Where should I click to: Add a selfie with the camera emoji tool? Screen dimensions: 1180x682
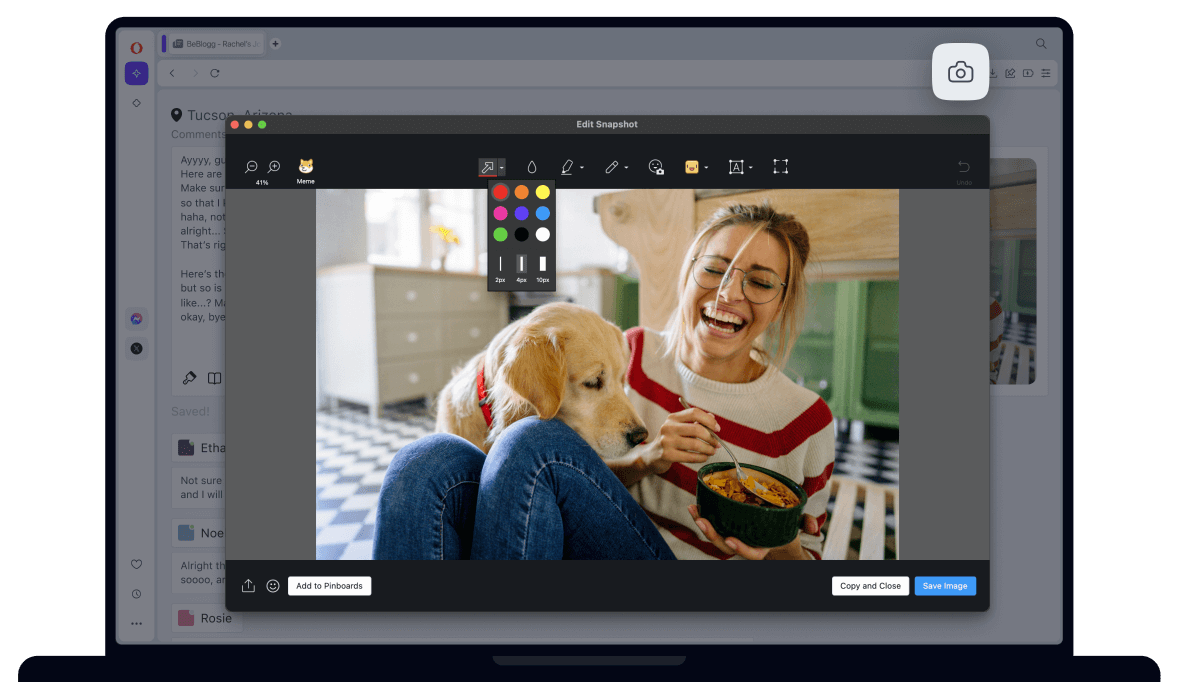pos(656,167)
